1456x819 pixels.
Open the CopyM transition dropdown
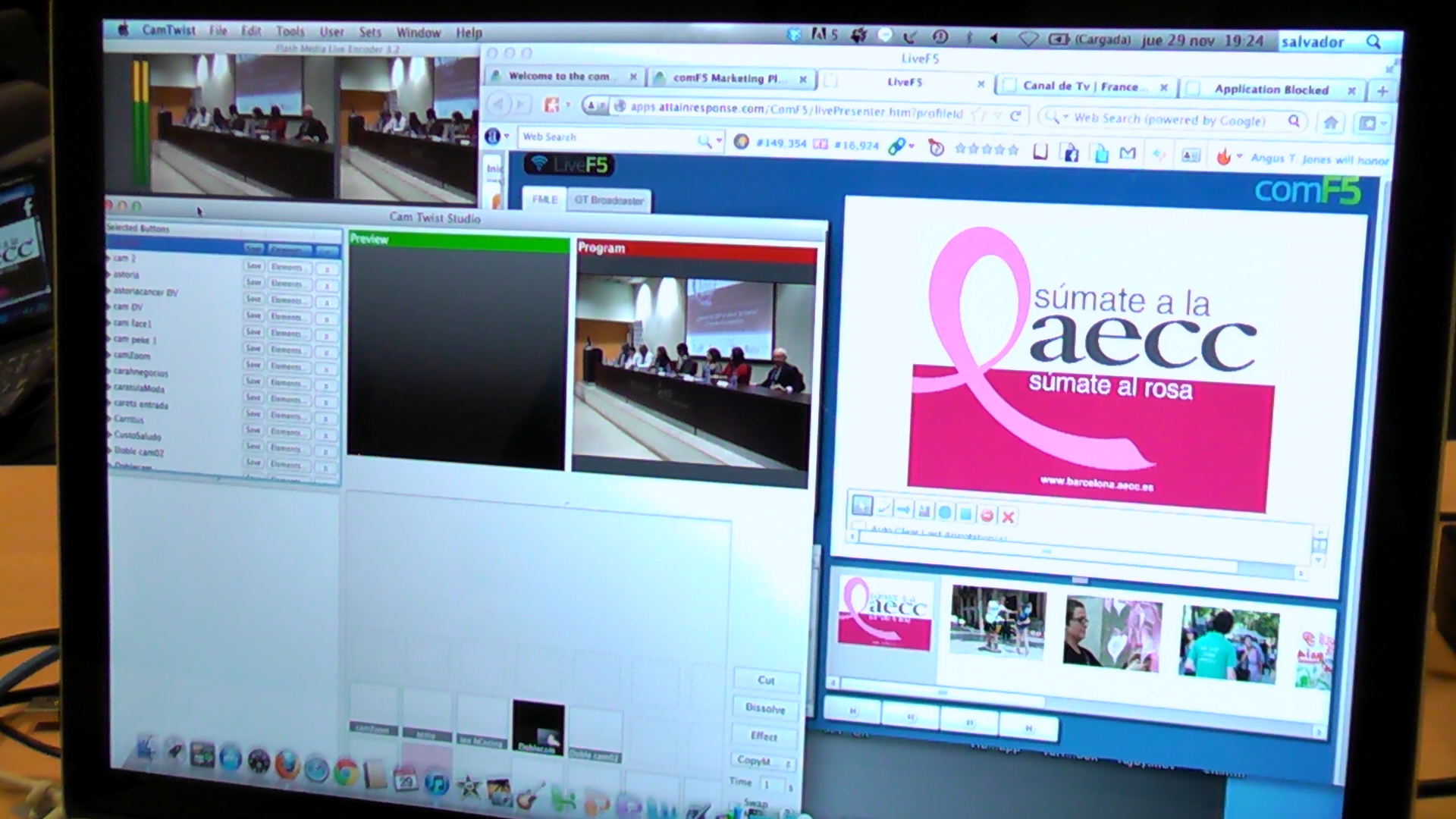[765, 761]
